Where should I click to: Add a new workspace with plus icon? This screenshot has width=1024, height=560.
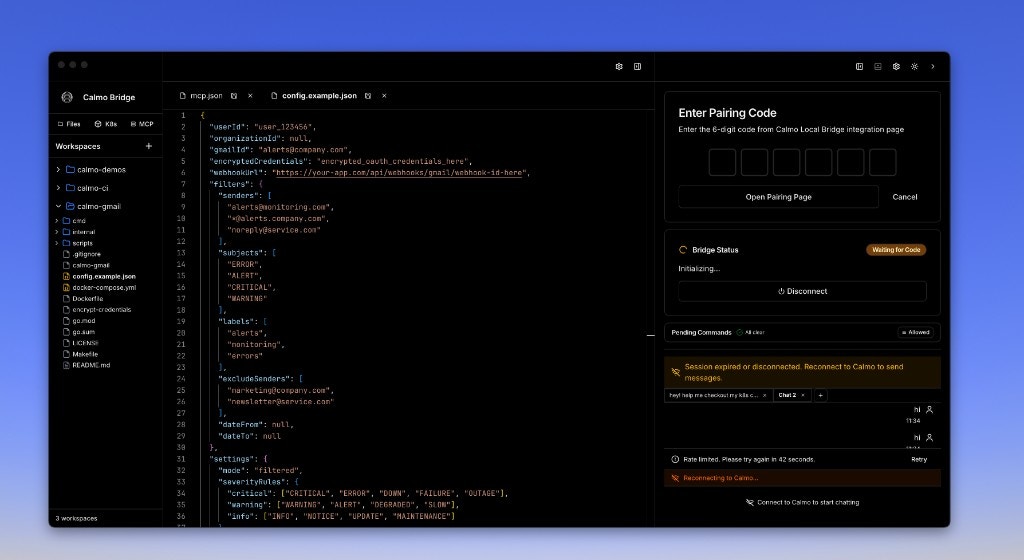(x=149, y=146)
